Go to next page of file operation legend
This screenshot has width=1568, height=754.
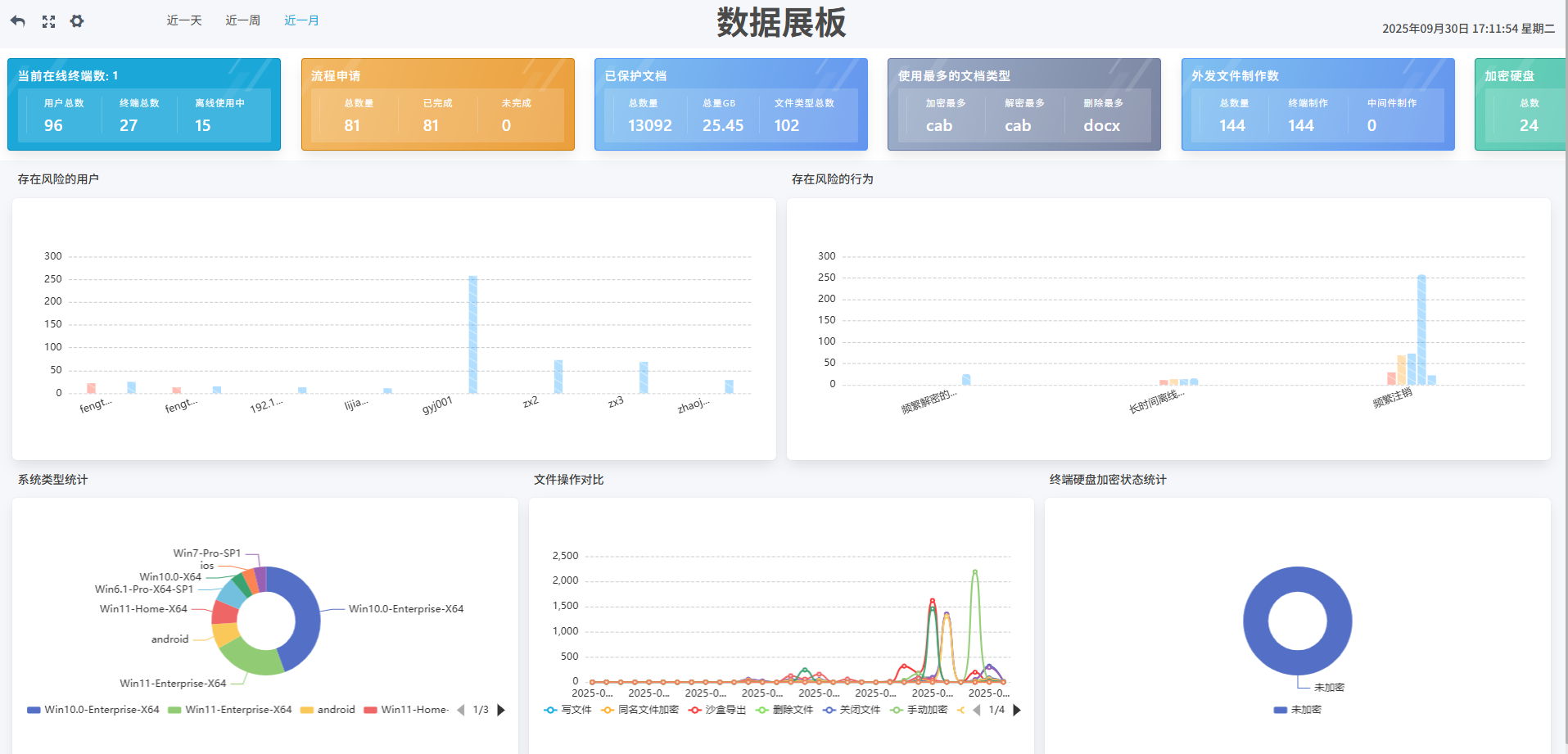[x=1017, y=710]
